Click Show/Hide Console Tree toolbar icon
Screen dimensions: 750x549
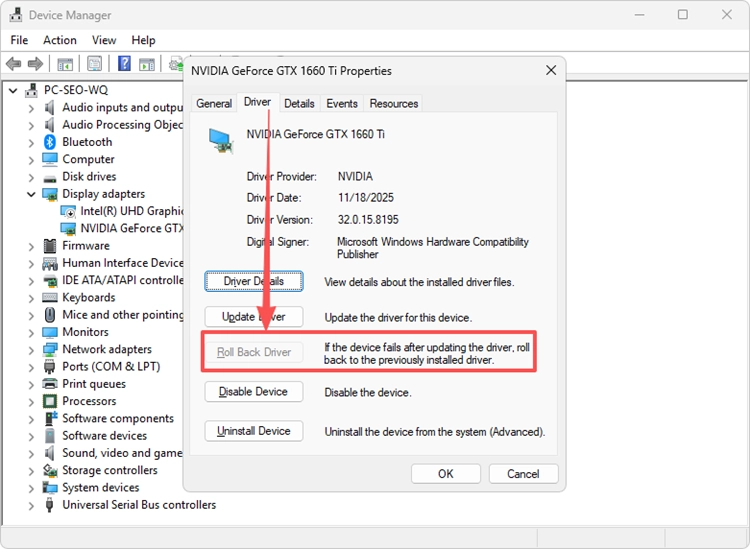click(x=65, y=64)
